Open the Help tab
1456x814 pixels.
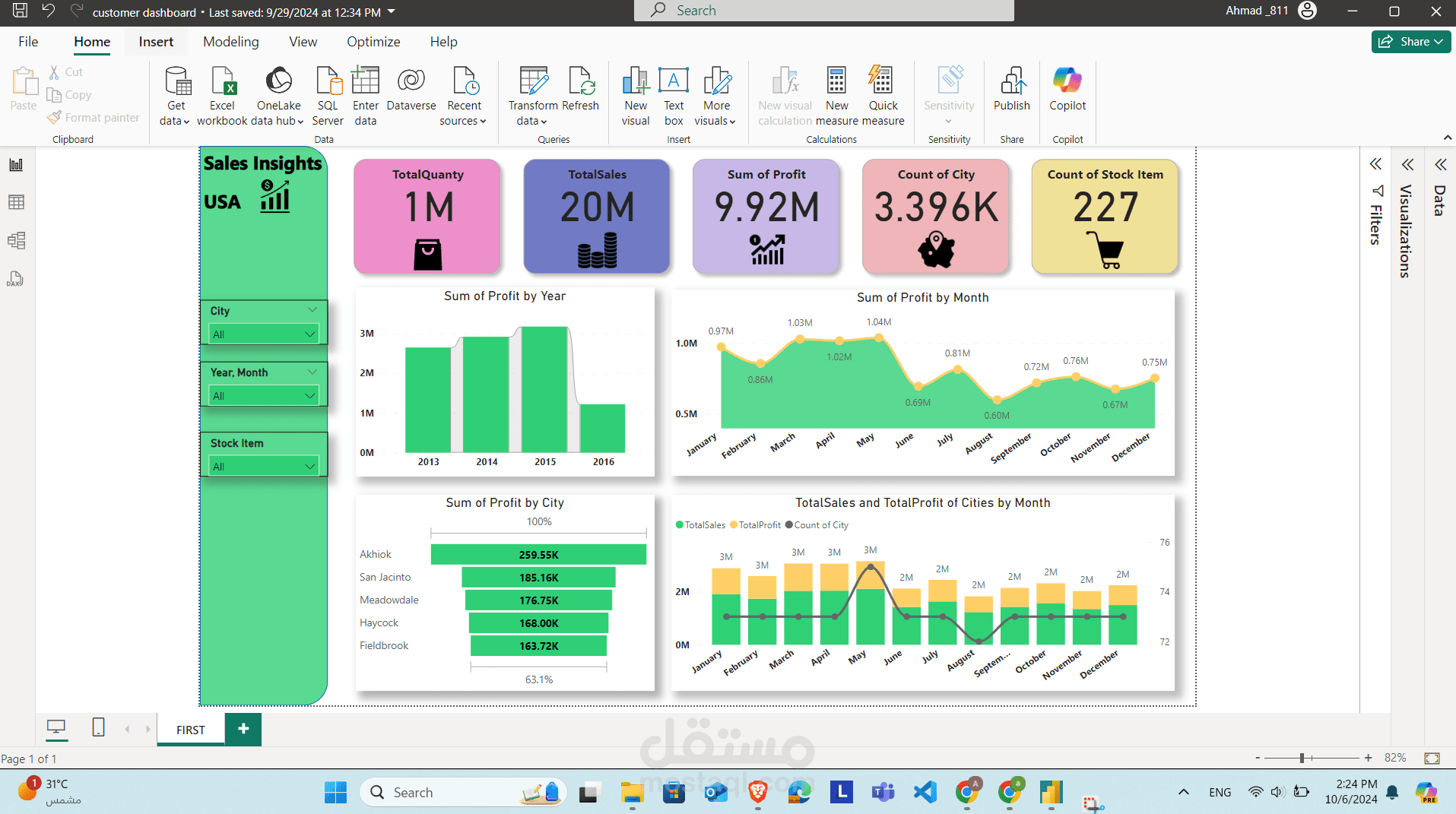[x=443, y=42]
